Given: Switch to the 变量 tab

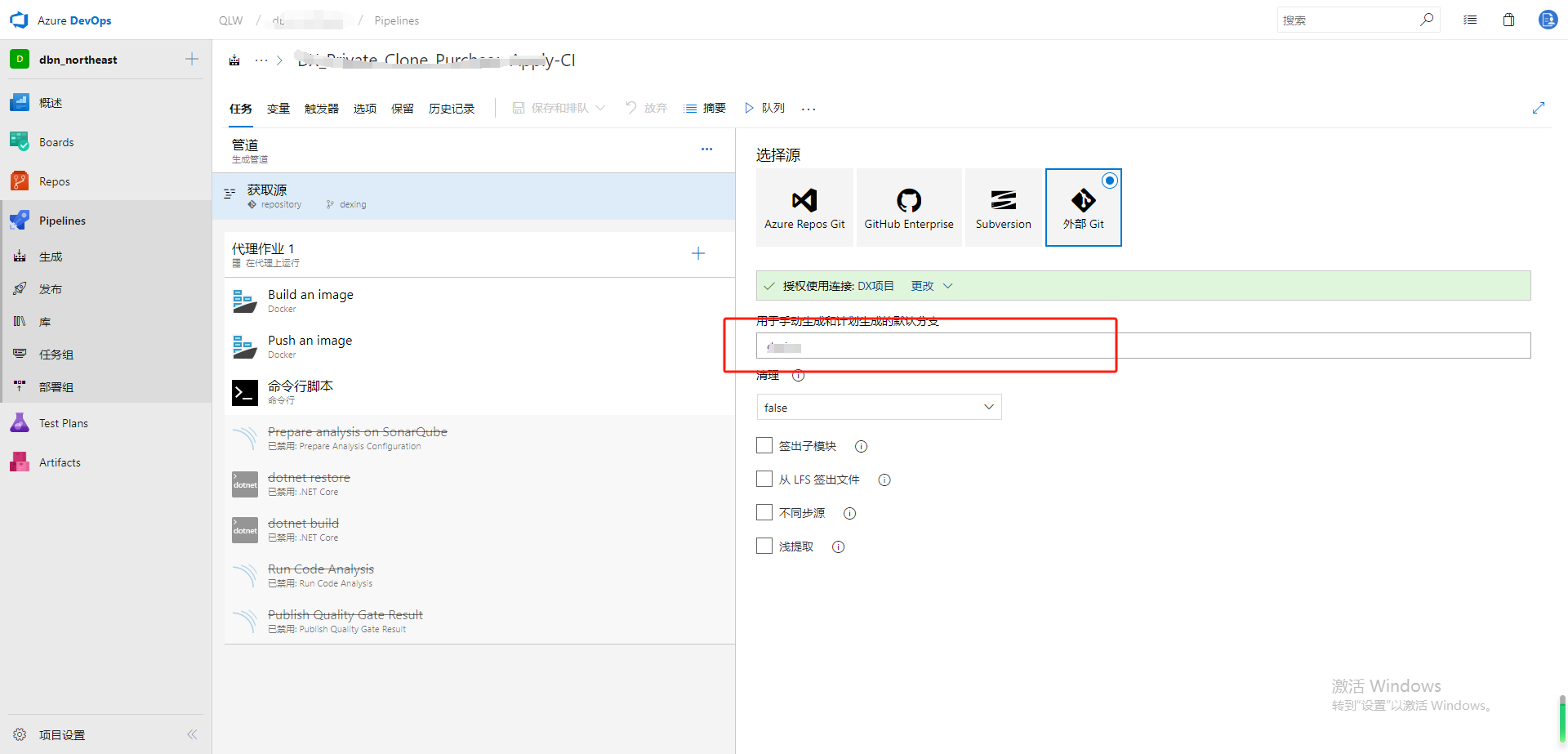Looking at the screenshot, I should click(278, 108).
